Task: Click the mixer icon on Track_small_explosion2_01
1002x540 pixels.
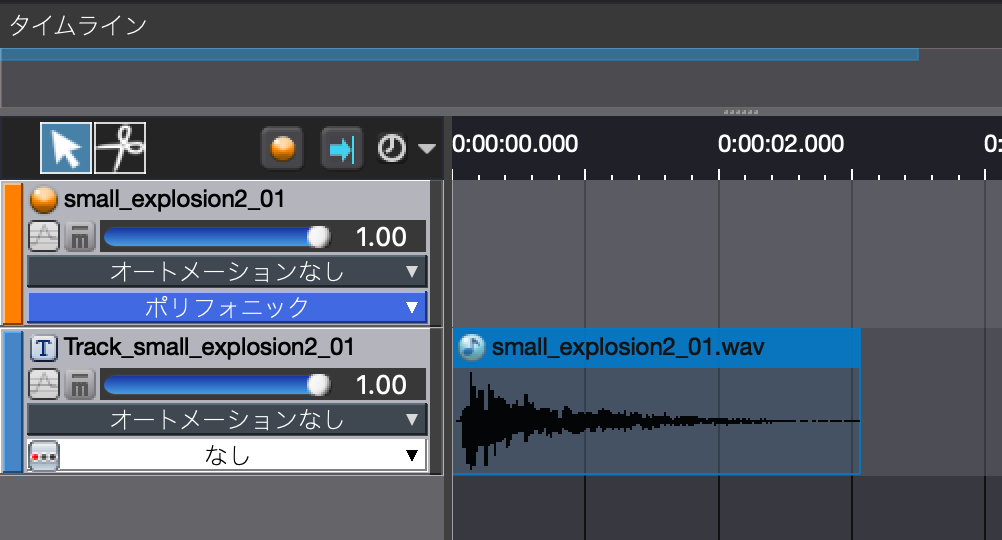Action: click(x=80, y=385)
